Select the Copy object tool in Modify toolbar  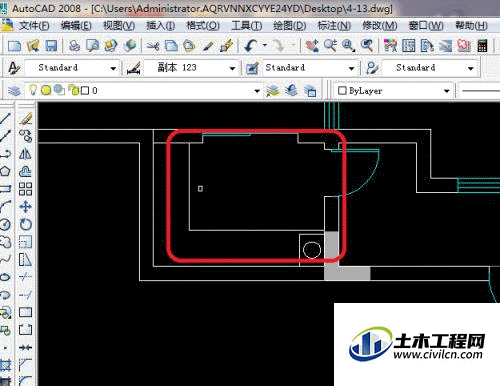(26, 136)
